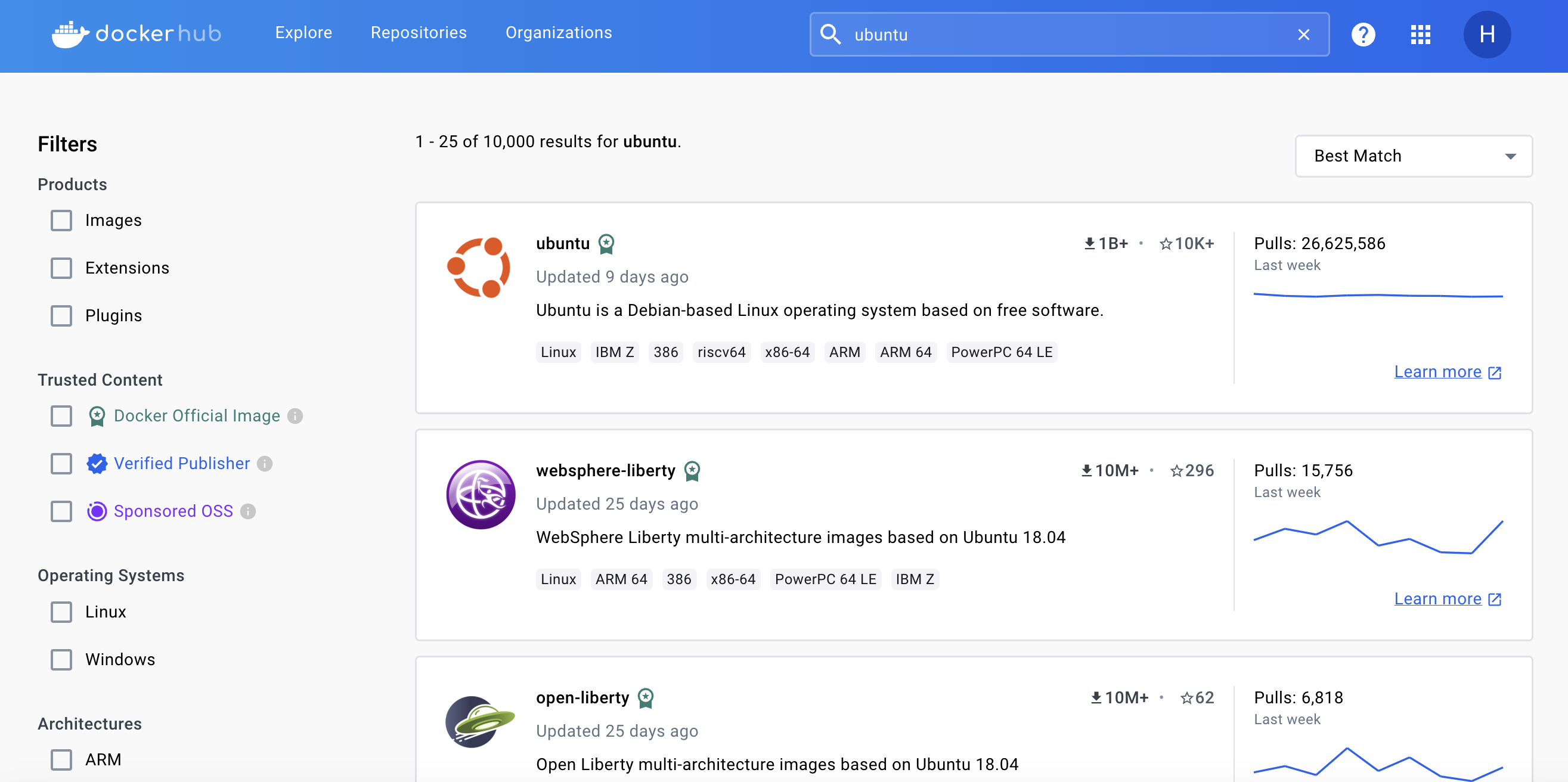Open the Best Match sort dropdown

(1414, 156)
